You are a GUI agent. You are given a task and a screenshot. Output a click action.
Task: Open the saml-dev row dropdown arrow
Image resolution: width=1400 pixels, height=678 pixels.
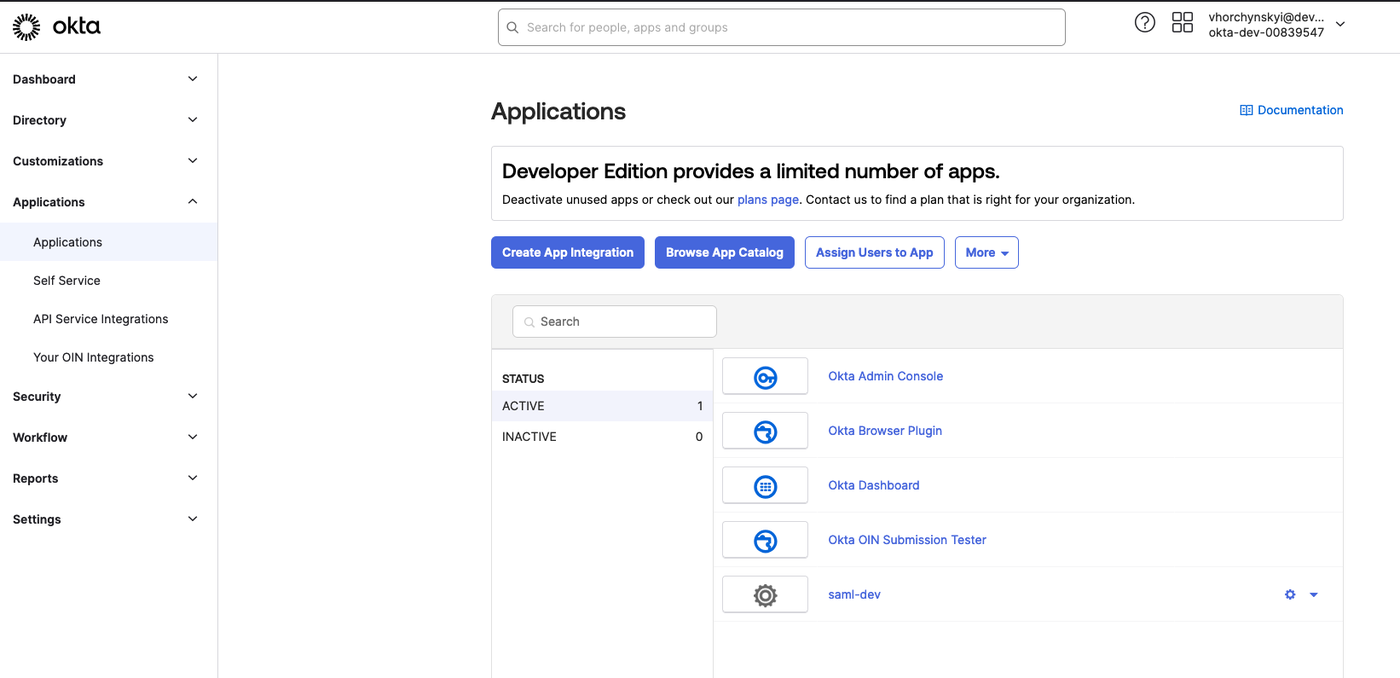tap(1314, 595)
